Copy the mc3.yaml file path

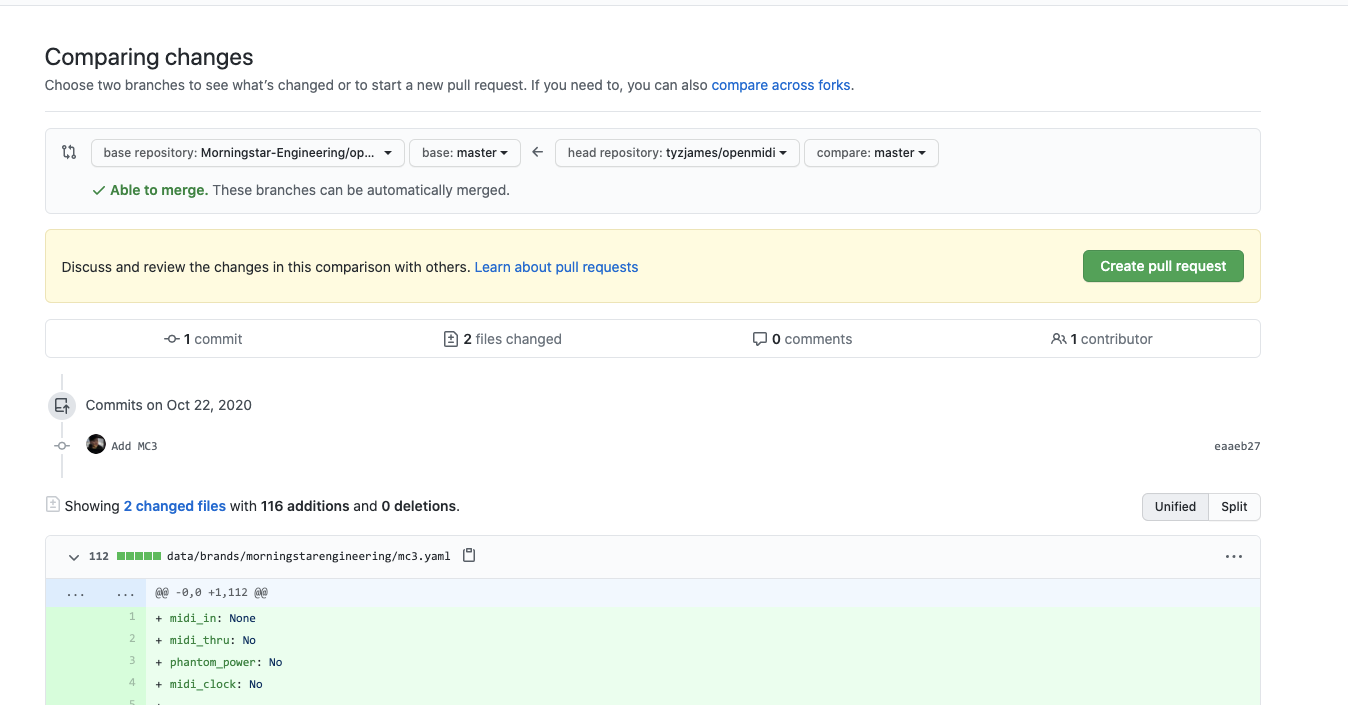(x=469, y=556)
